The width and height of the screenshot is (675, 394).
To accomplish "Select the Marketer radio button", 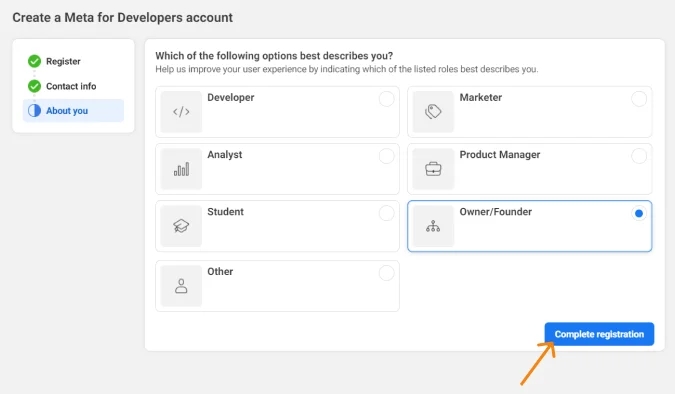I will (639, 99).
